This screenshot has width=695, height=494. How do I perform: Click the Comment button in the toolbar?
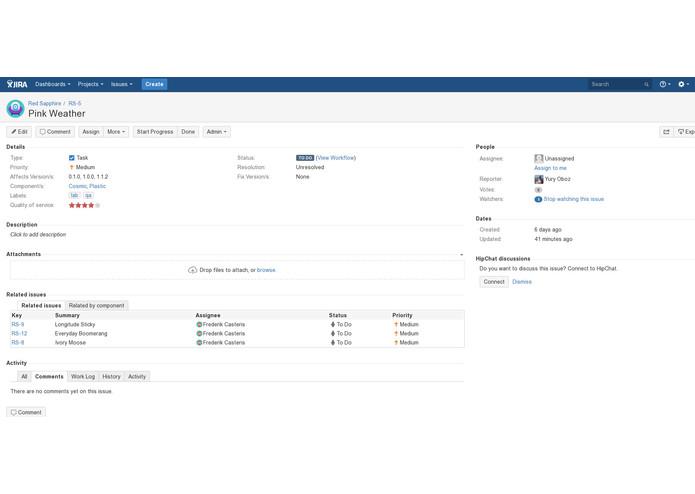(55, 132)
